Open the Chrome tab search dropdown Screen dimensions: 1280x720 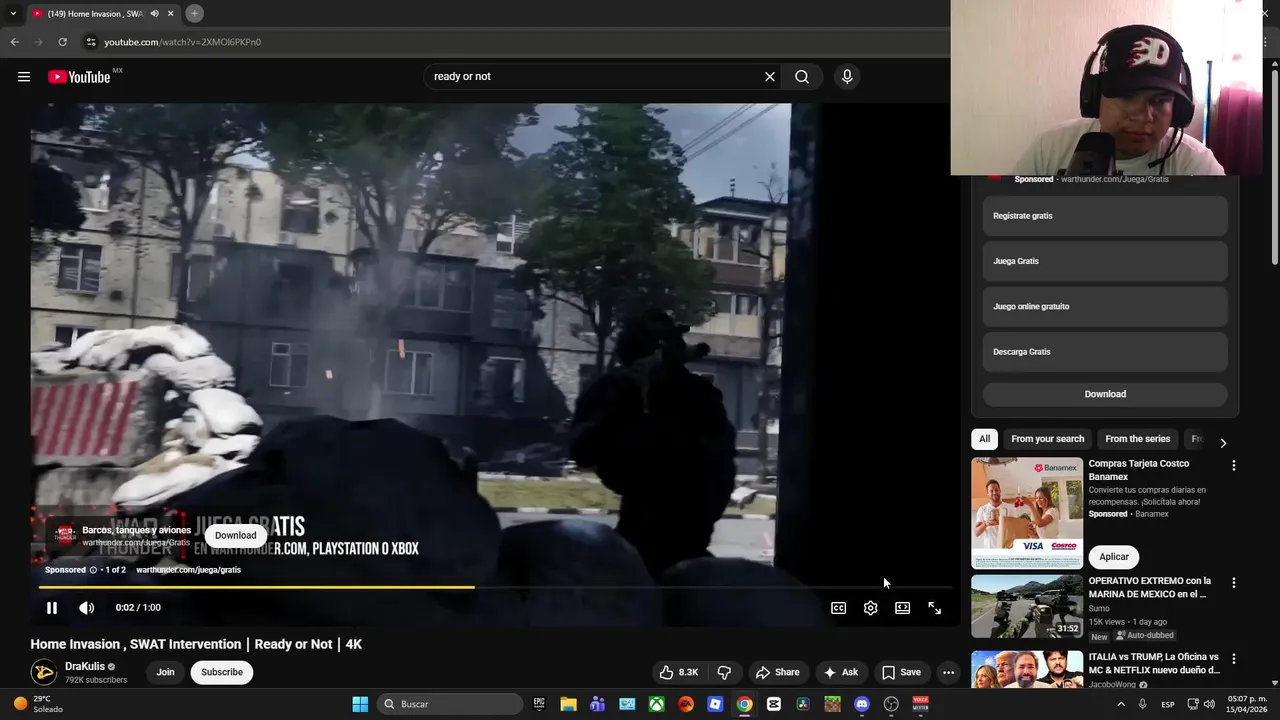click(x=13, y=13)
